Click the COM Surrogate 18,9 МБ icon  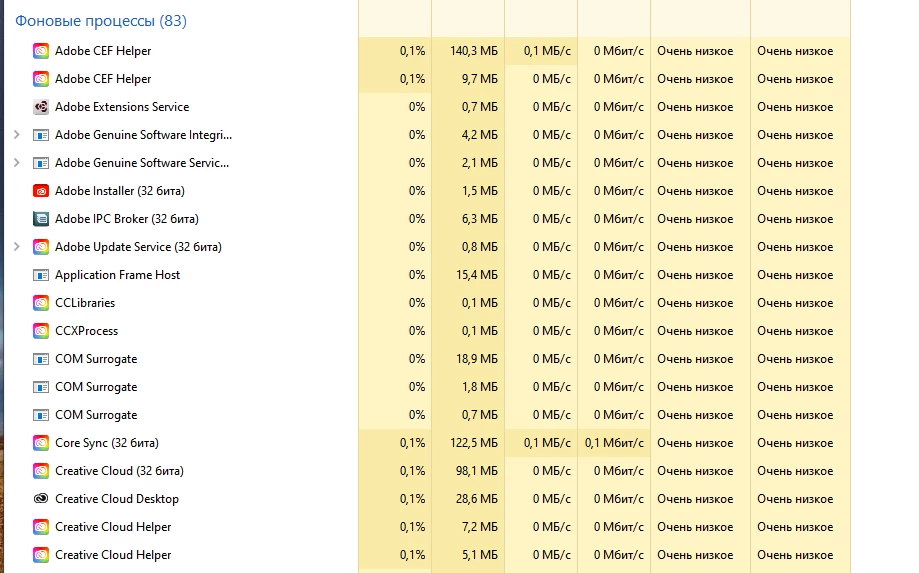pyautogui.click(x=40, y=359)
